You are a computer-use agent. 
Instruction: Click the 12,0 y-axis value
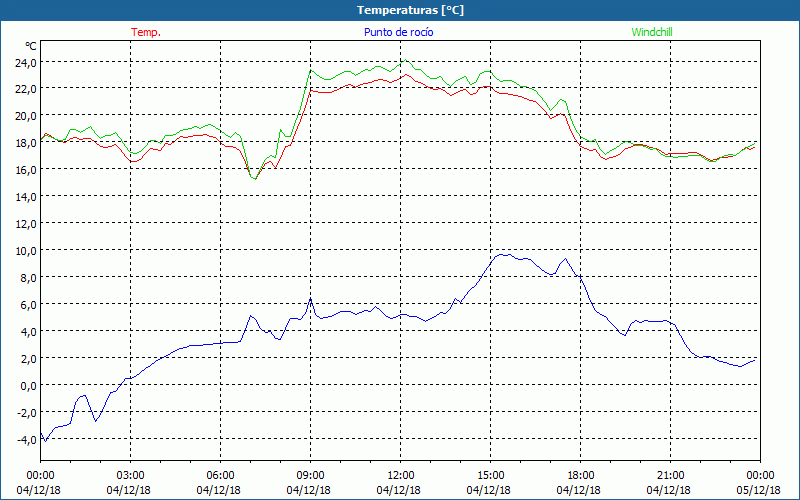point(26,224)
